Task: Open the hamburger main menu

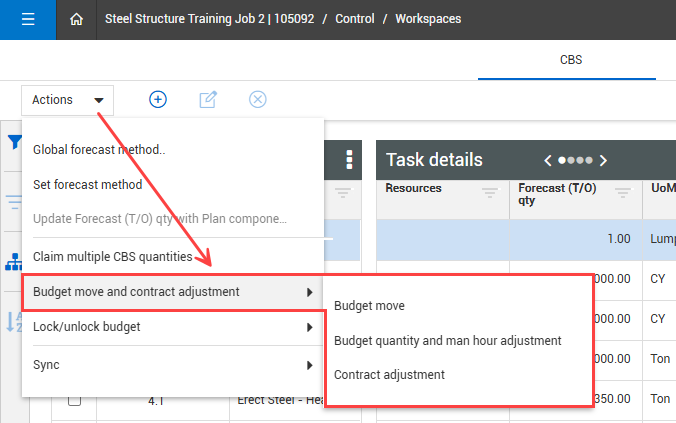Action: (x=27, y=19)
